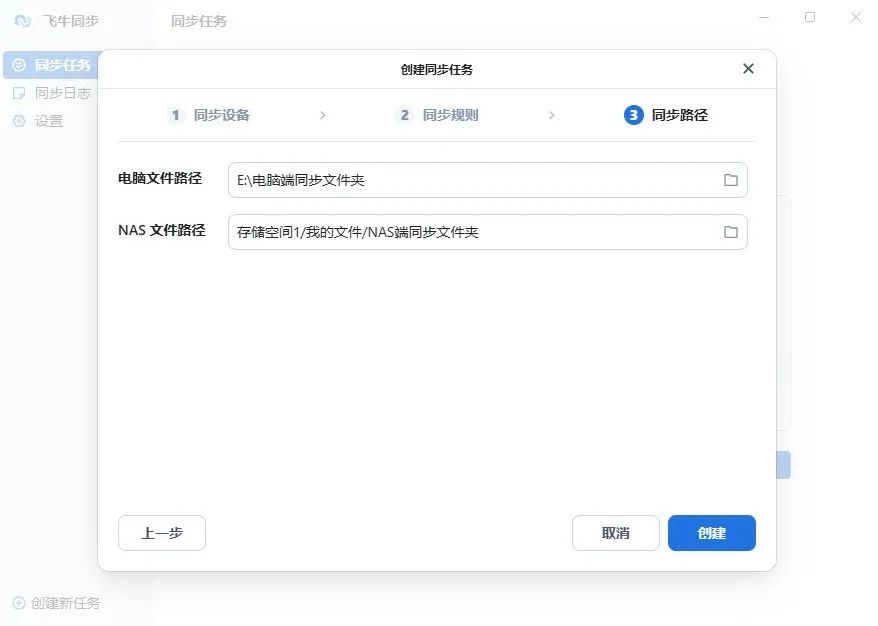Click the NAS 文件路径 label
Viewport: 878px width, 626px height.
point(162,230)
